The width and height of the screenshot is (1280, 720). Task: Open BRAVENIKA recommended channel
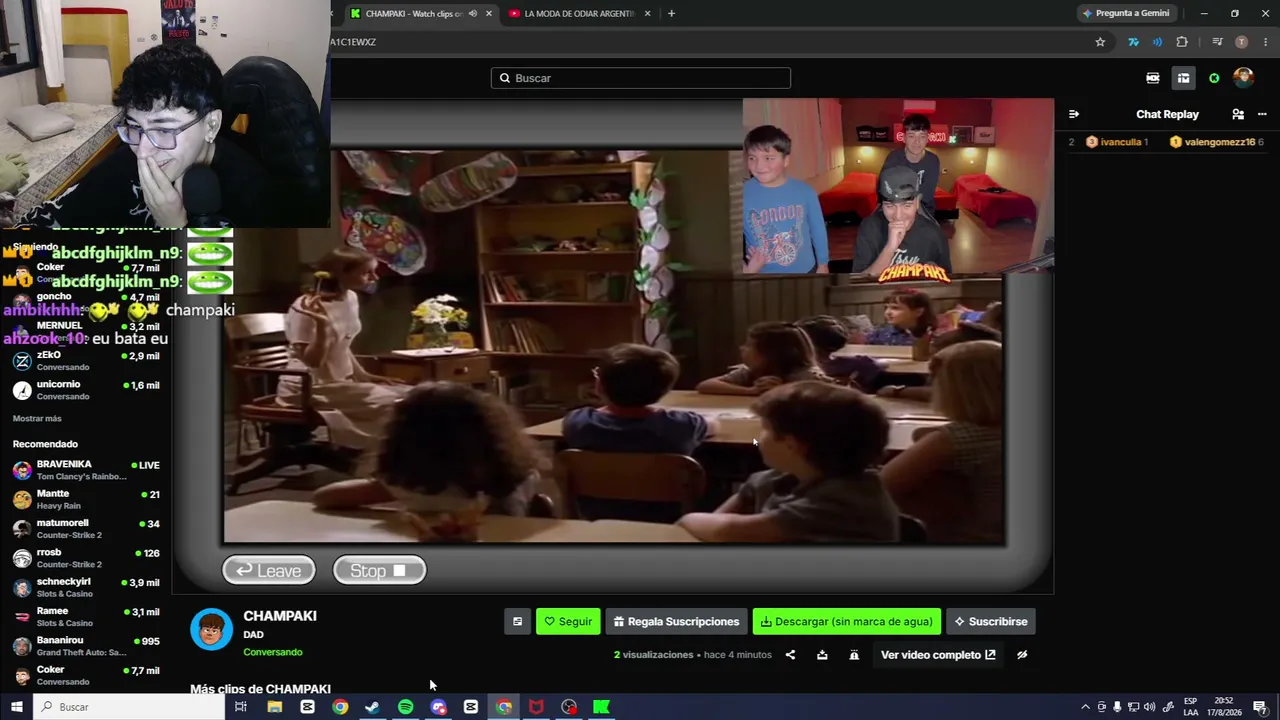tap(86, 470)
